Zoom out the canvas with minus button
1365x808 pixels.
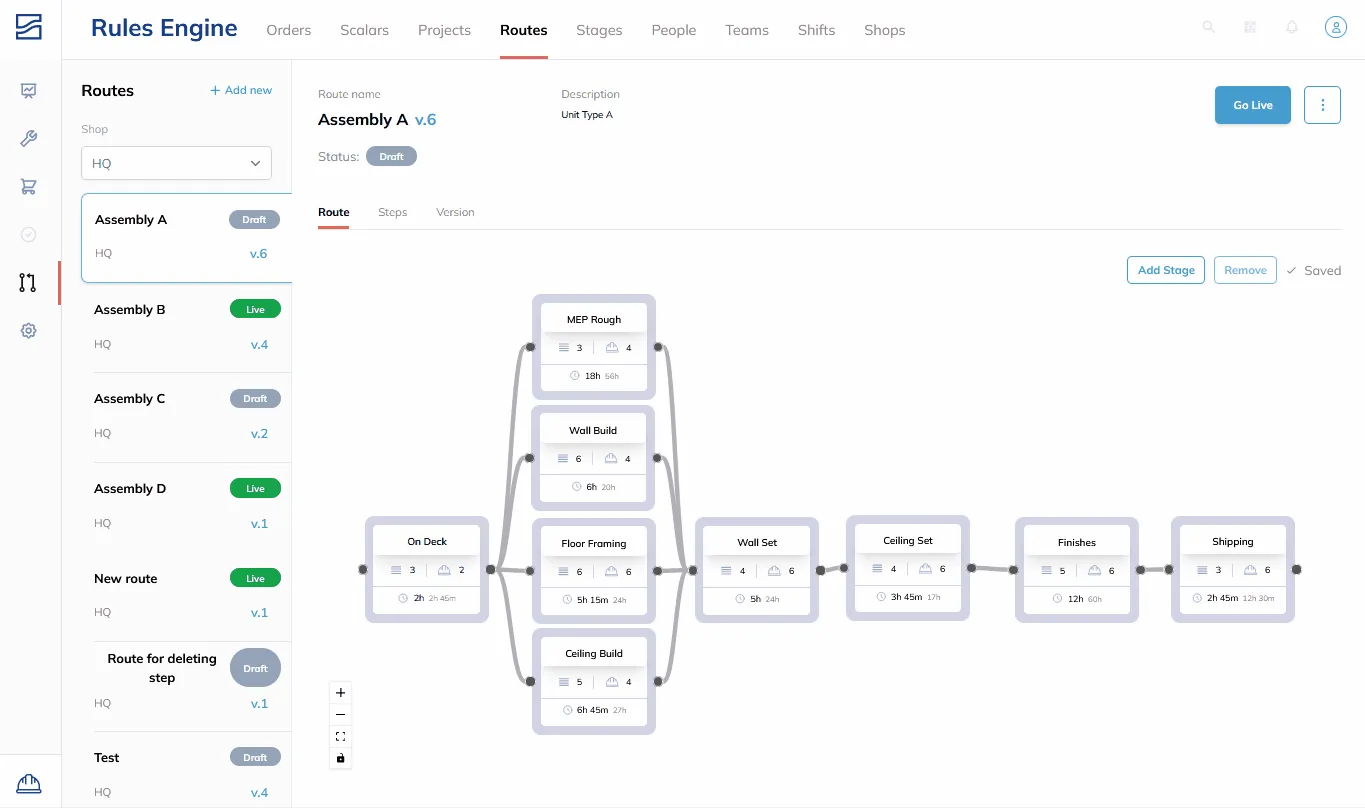tap(340, 714)
